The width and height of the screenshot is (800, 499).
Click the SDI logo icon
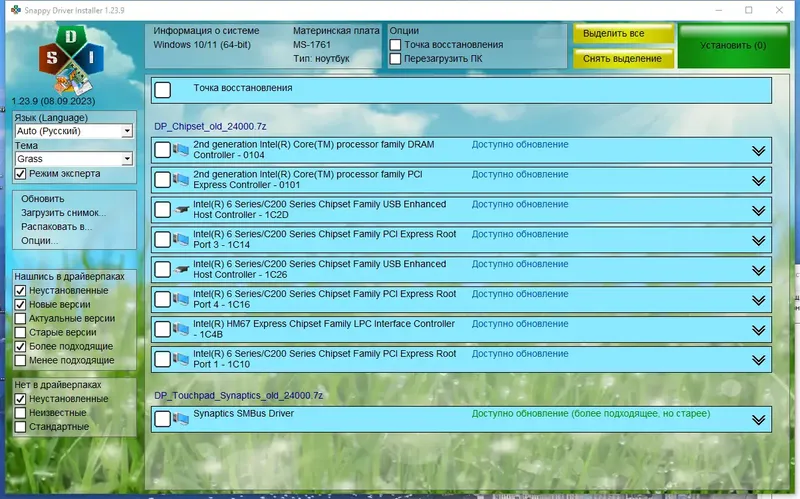71,60
